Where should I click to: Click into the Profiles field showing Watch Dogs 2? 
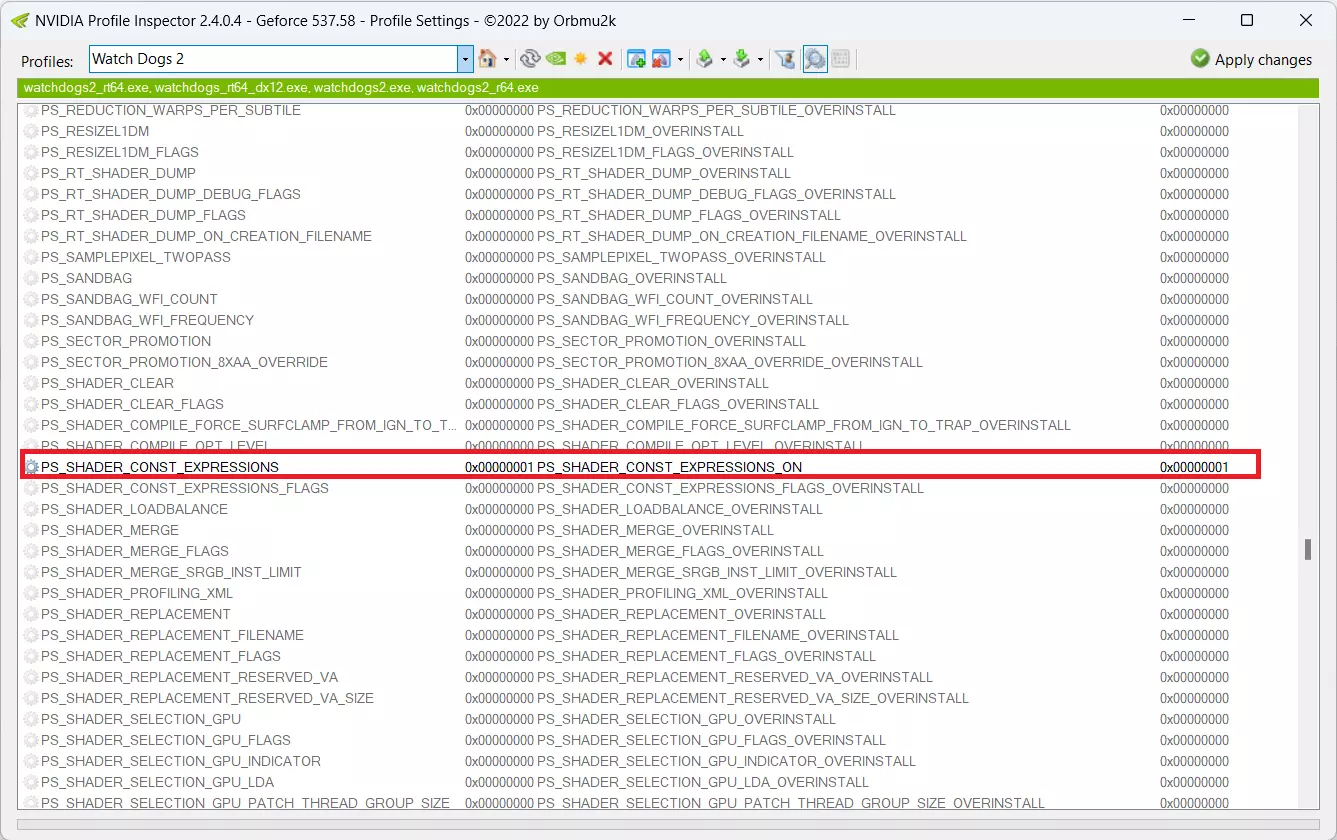[x=273, y=59]
